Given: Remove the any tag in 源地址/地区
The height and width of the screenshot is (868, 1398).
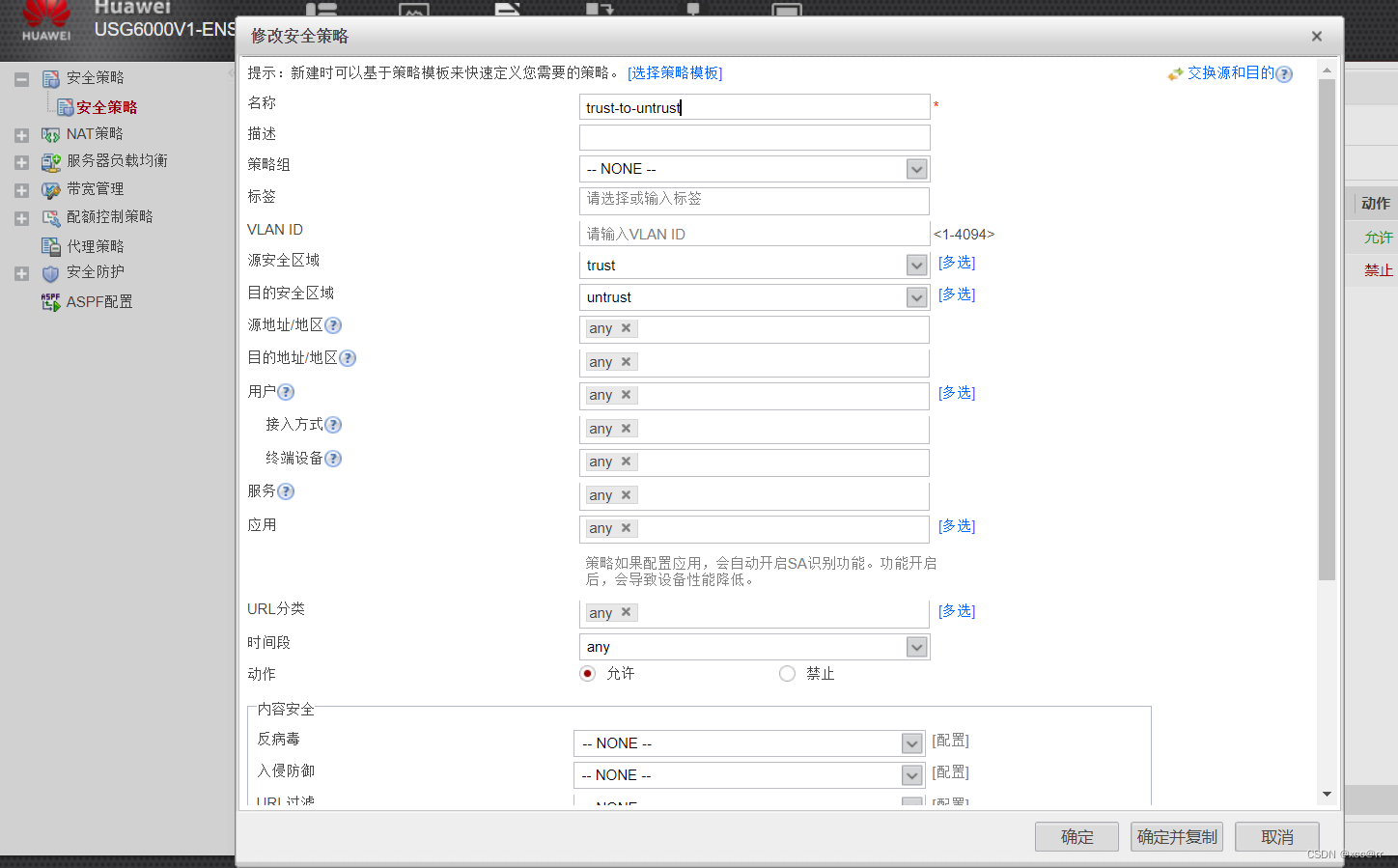Looking at the screenshot, I should click(626, 328).
